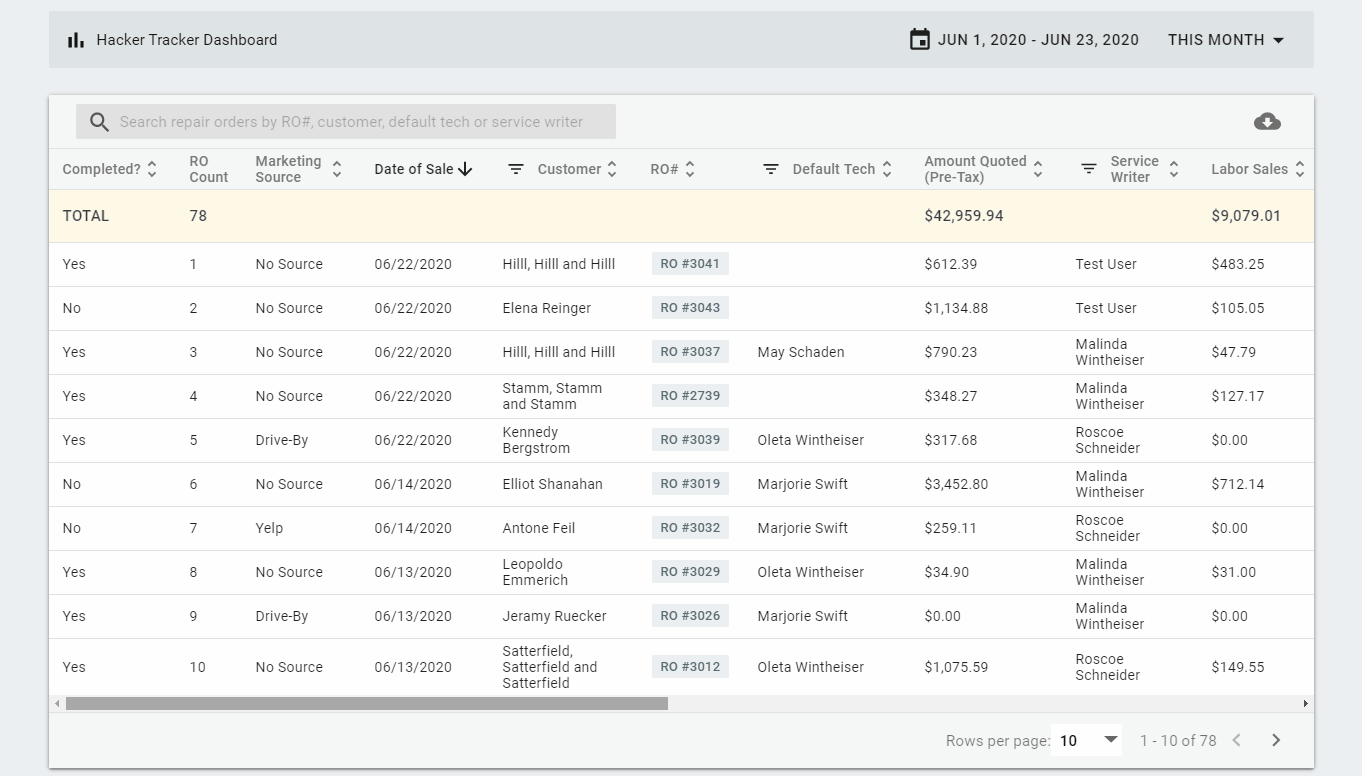This screenshot has width=1362, height=776.
Task: Click total labor sales $9,079.01
Action: tap(1246, 216)
